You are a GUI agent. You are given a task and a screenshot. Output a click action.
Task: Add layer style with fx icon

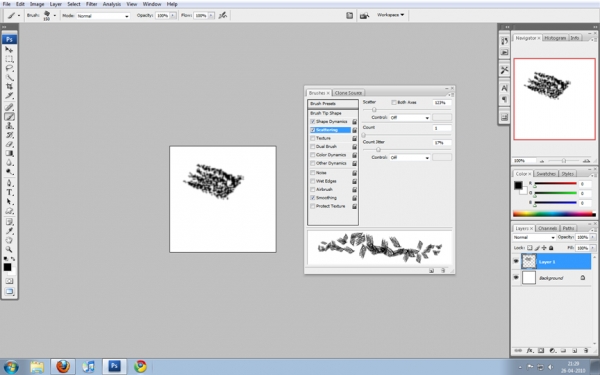[530, 350]
